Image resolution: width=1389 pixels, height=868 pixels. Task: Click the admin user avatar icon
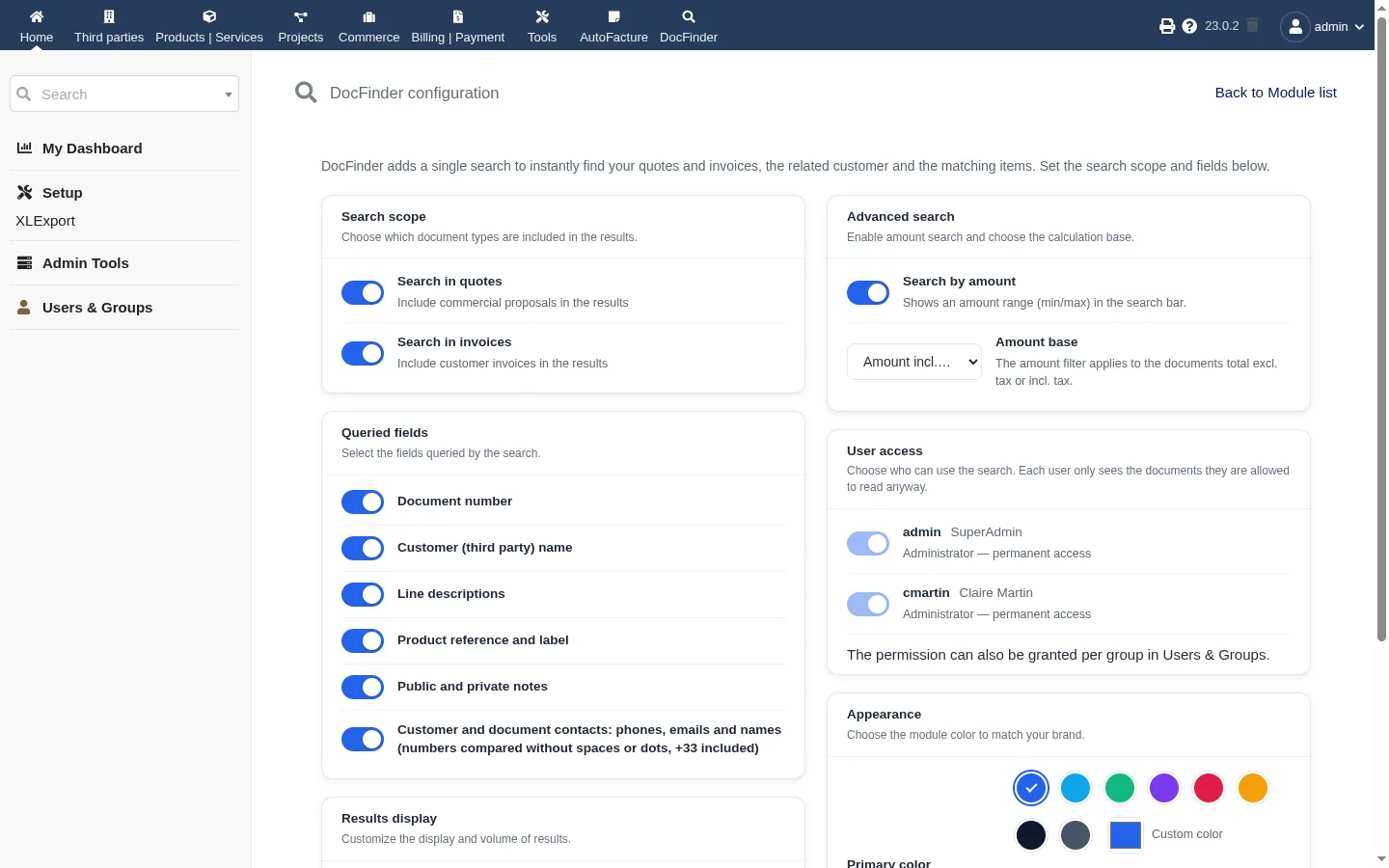(1295, 27)
